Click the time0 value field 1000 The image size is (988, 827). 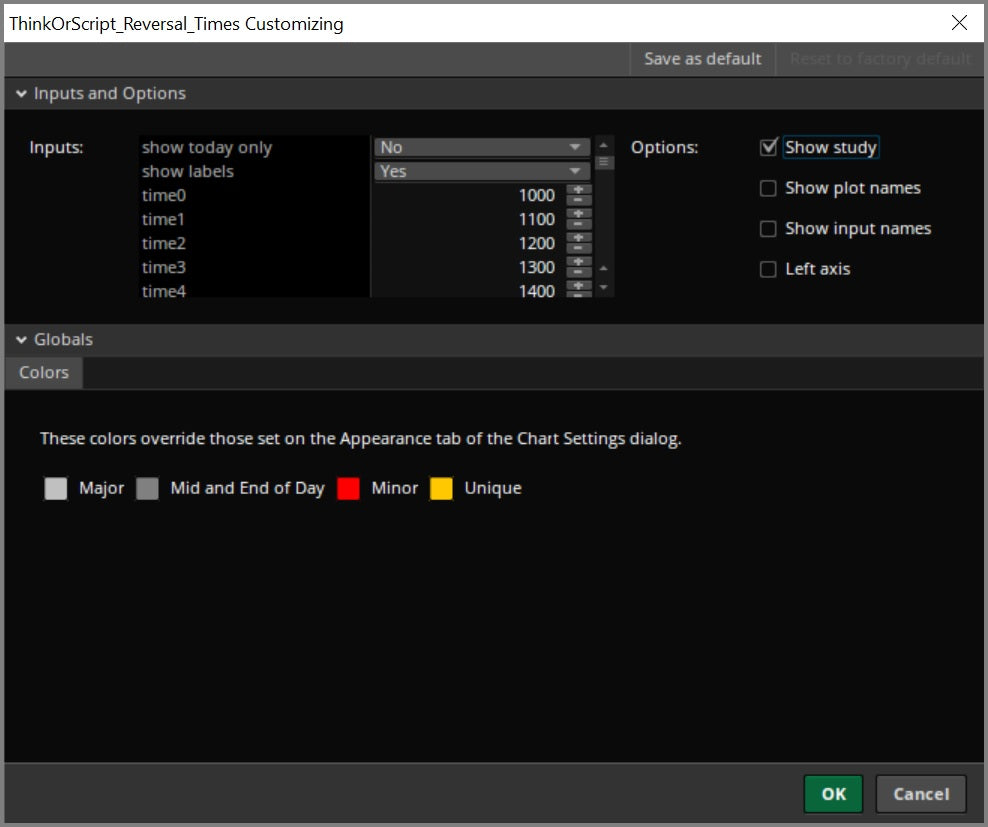(x=468, y=195)
